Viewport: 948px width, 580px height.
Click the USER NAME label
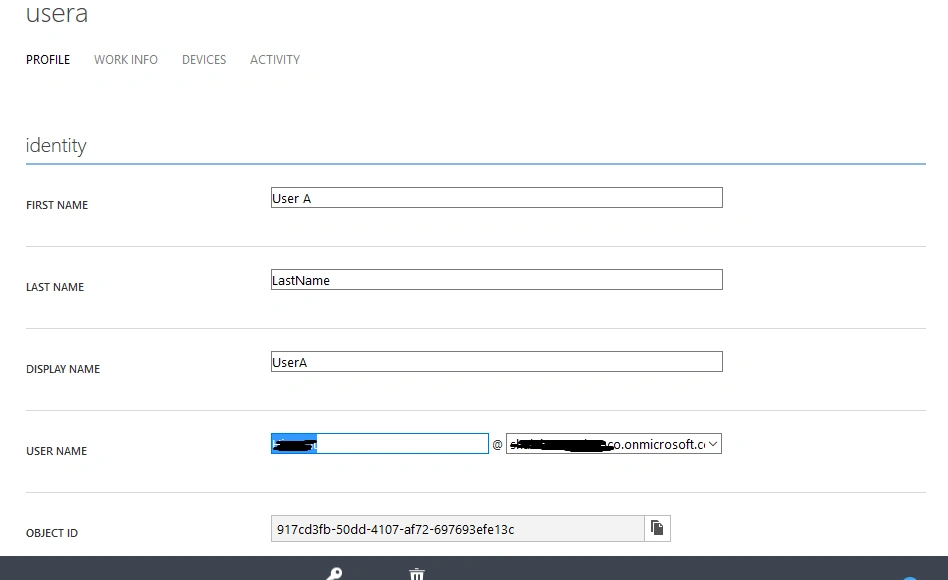click(56, 451)
